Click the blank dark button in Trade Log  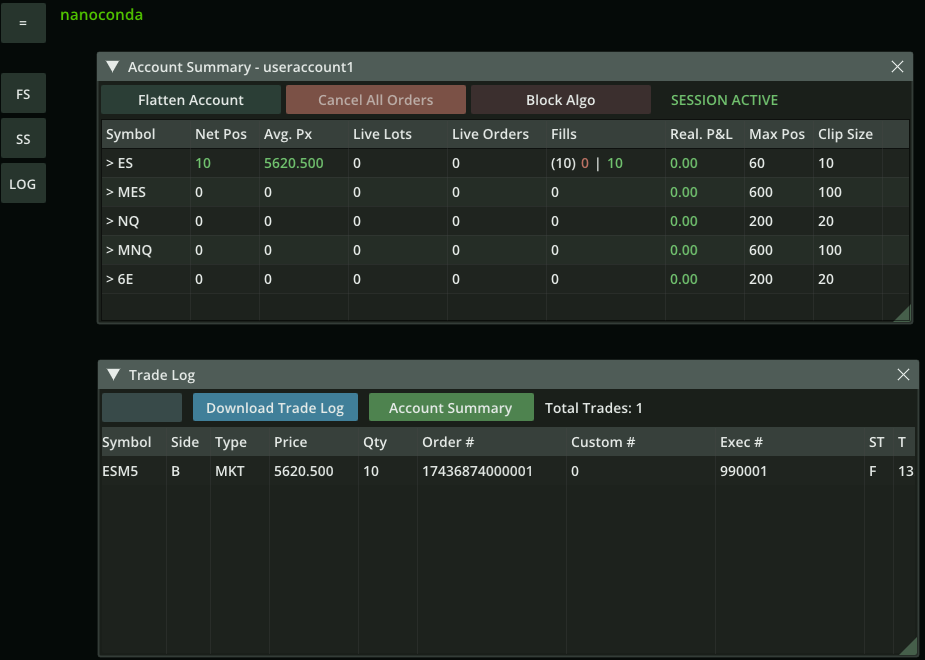pyautogui.click(x=142, y=408)
